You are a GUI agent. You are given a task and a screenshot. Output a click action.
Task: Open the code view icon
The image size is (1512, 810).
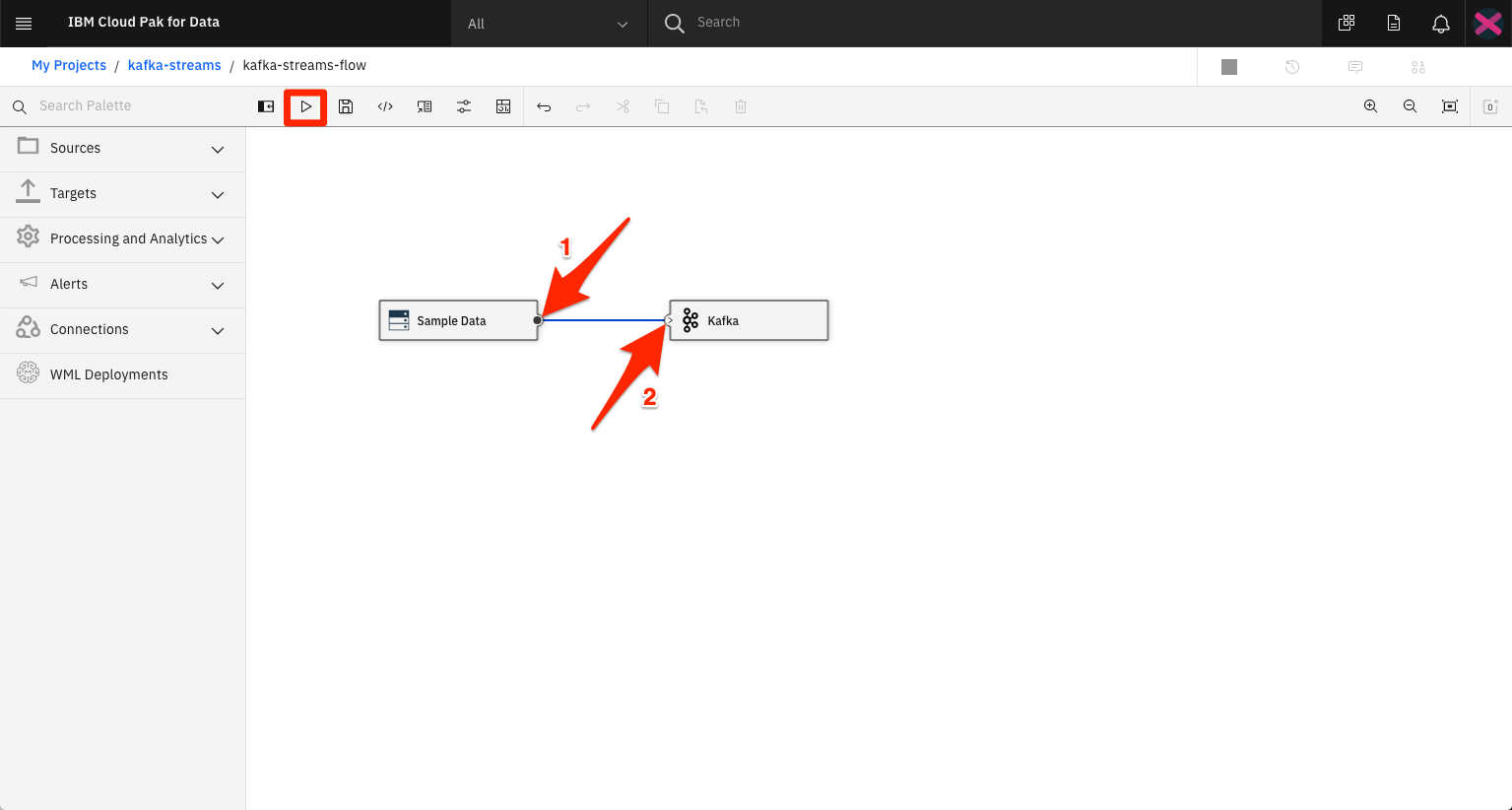(385, 106)
